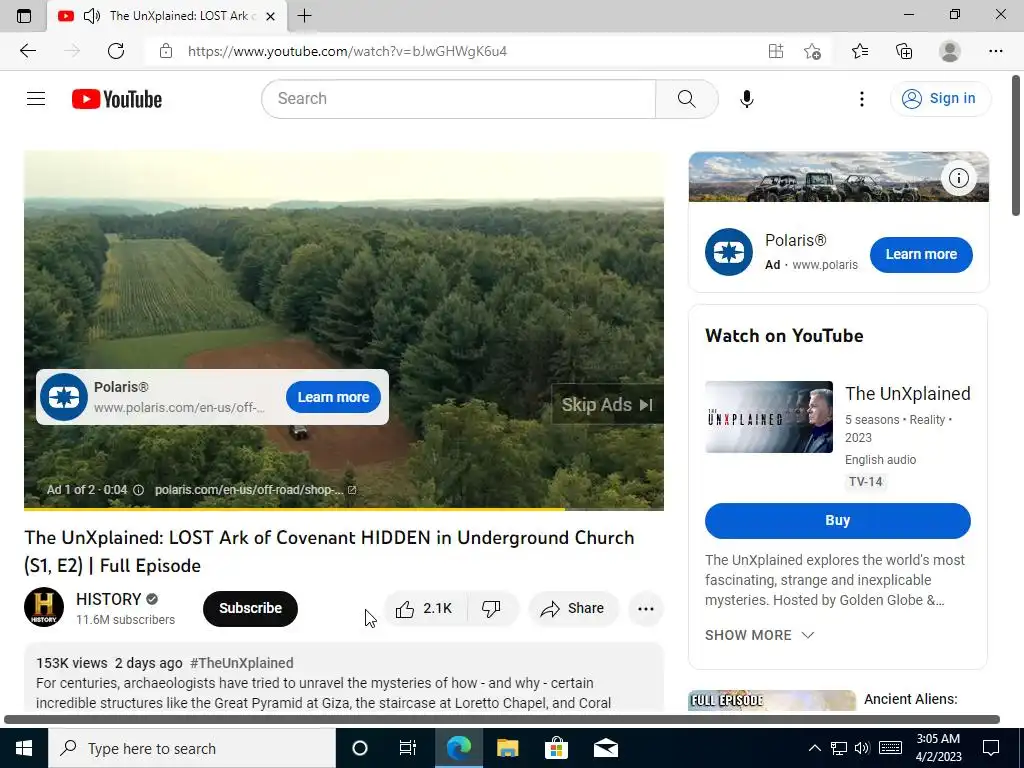
Task: Open the Mail app from the taskbar
Action: coord(605,748)
